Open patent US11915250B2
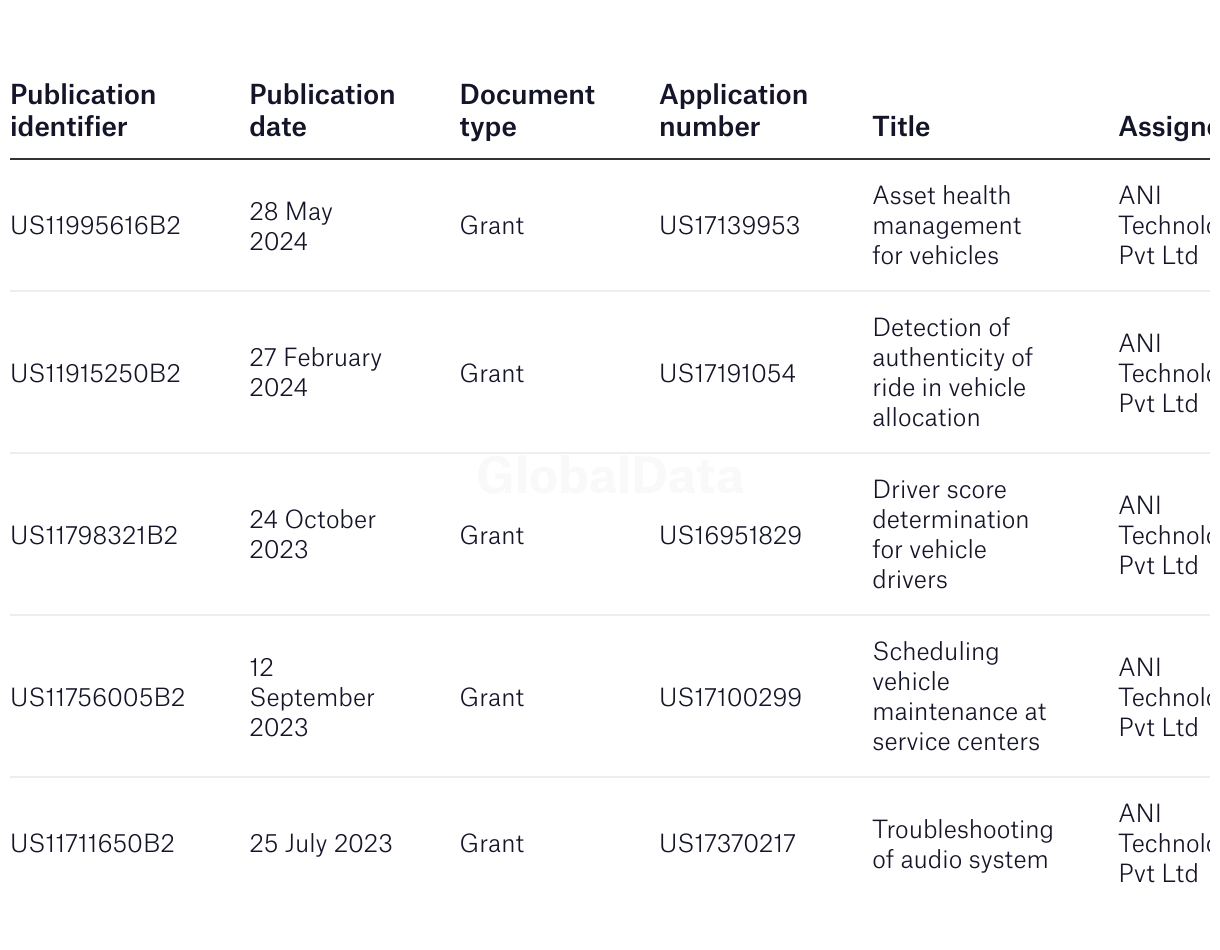The height and width of the screenshot is (950, 1220). 95,374
